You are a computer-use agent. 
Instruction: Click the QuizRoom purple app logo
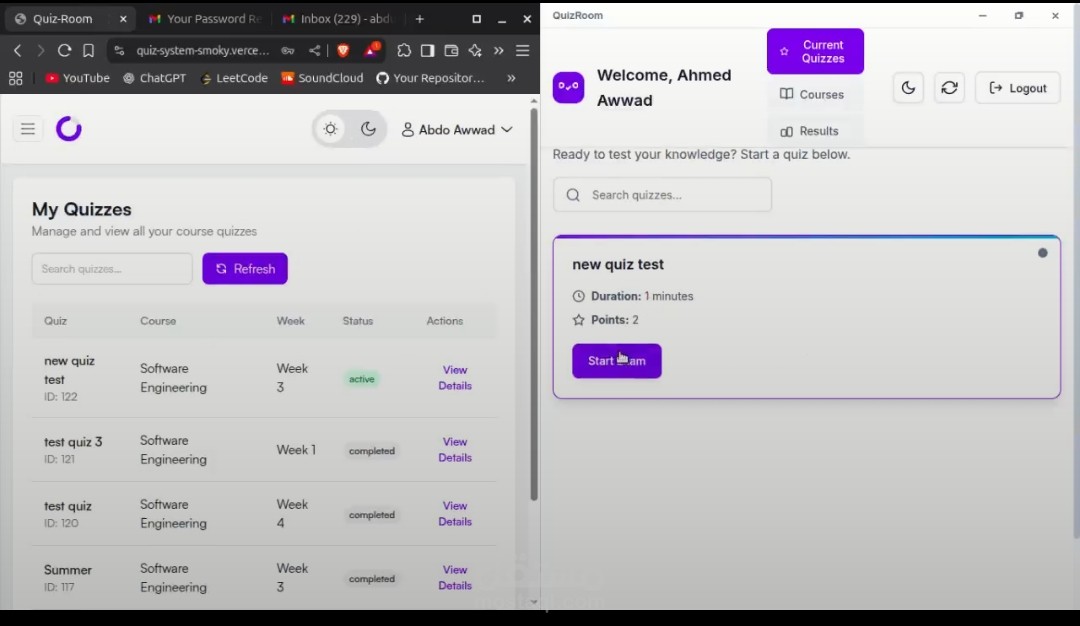click(568, 87)
